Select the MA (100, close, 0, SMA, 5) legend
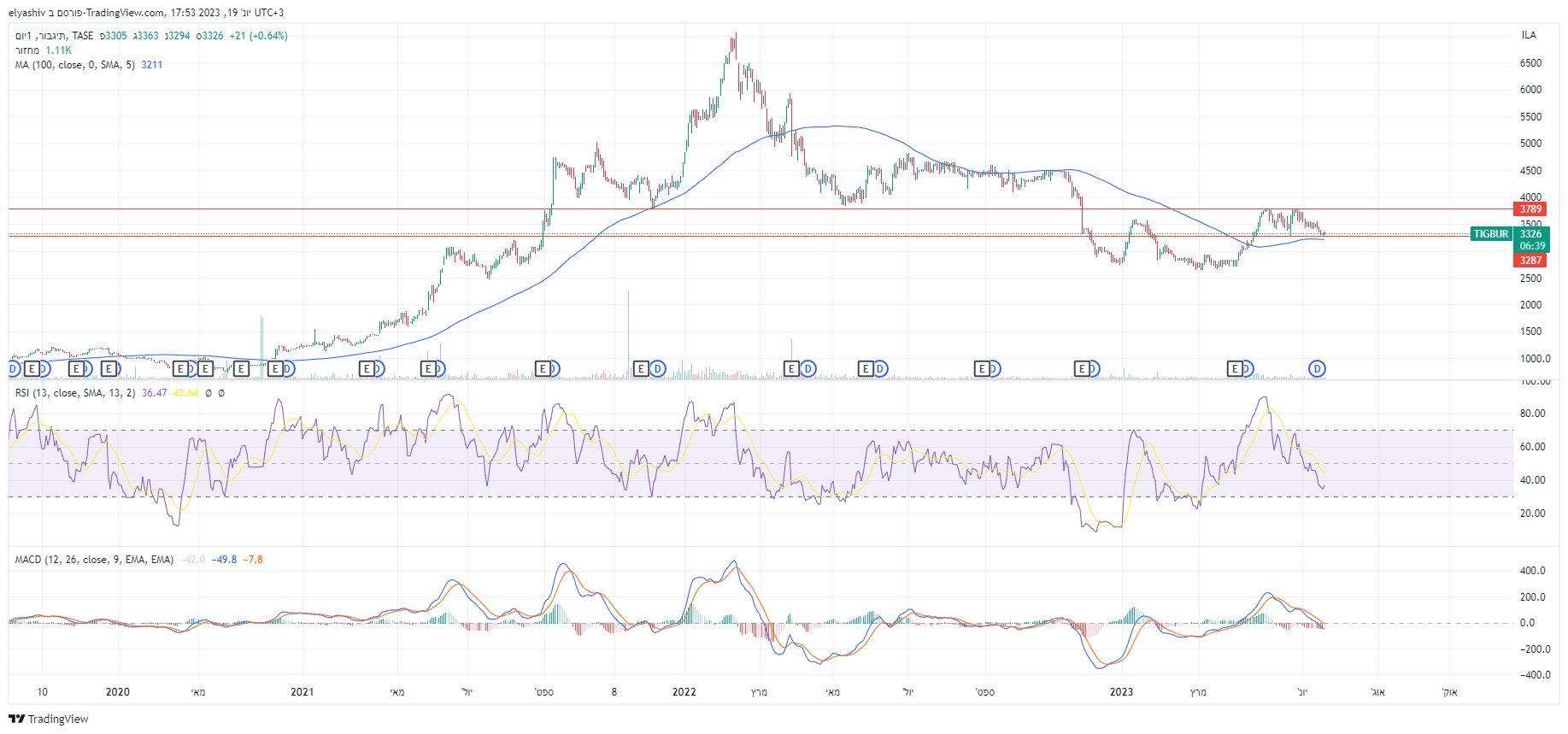Screen dimensions: 1568x734 tap(75, 65)
